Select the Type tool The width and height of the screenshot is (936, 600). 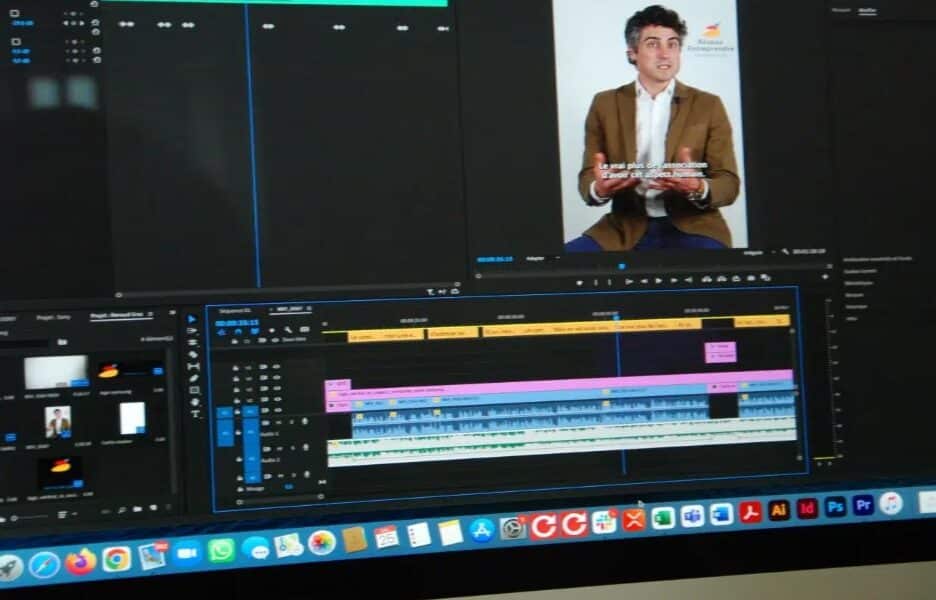(196, 414)
